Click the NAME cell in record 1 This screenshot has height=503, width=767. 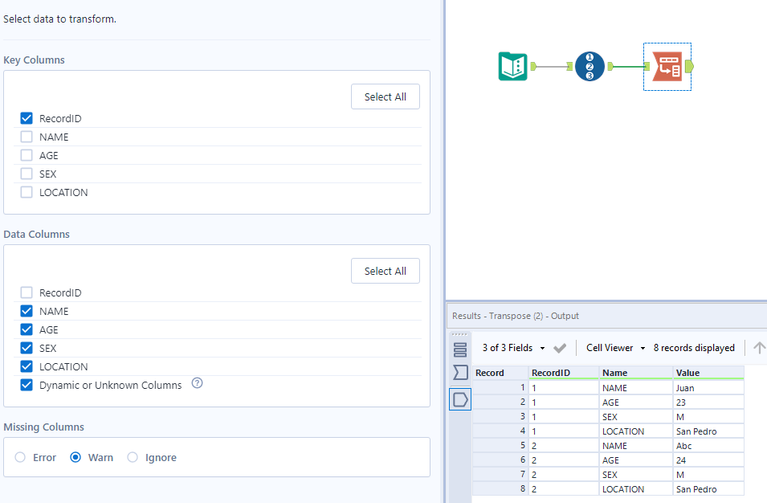coord(635,388)
